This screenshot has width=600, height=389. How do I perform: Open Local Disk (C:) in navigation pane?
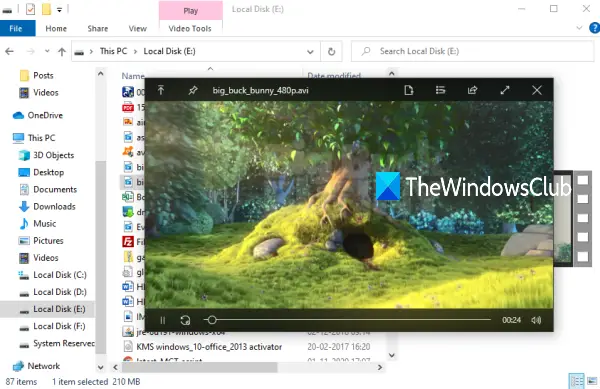[x=60, y=275]
